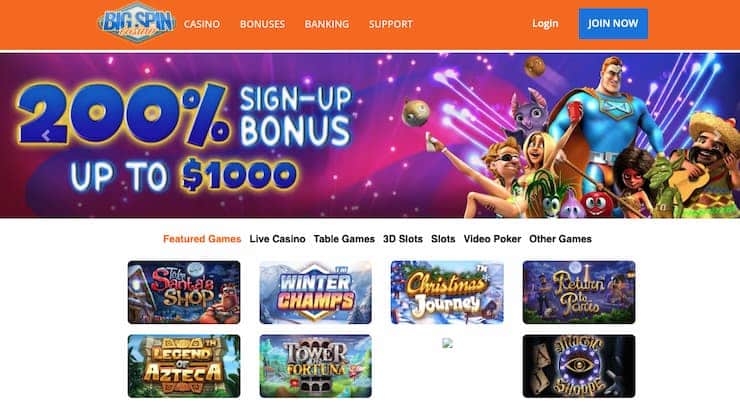Switch to the 3D Slots tab
Viewport: 740px width, 403px height.
pyautogui.click(x=403, y=239)
